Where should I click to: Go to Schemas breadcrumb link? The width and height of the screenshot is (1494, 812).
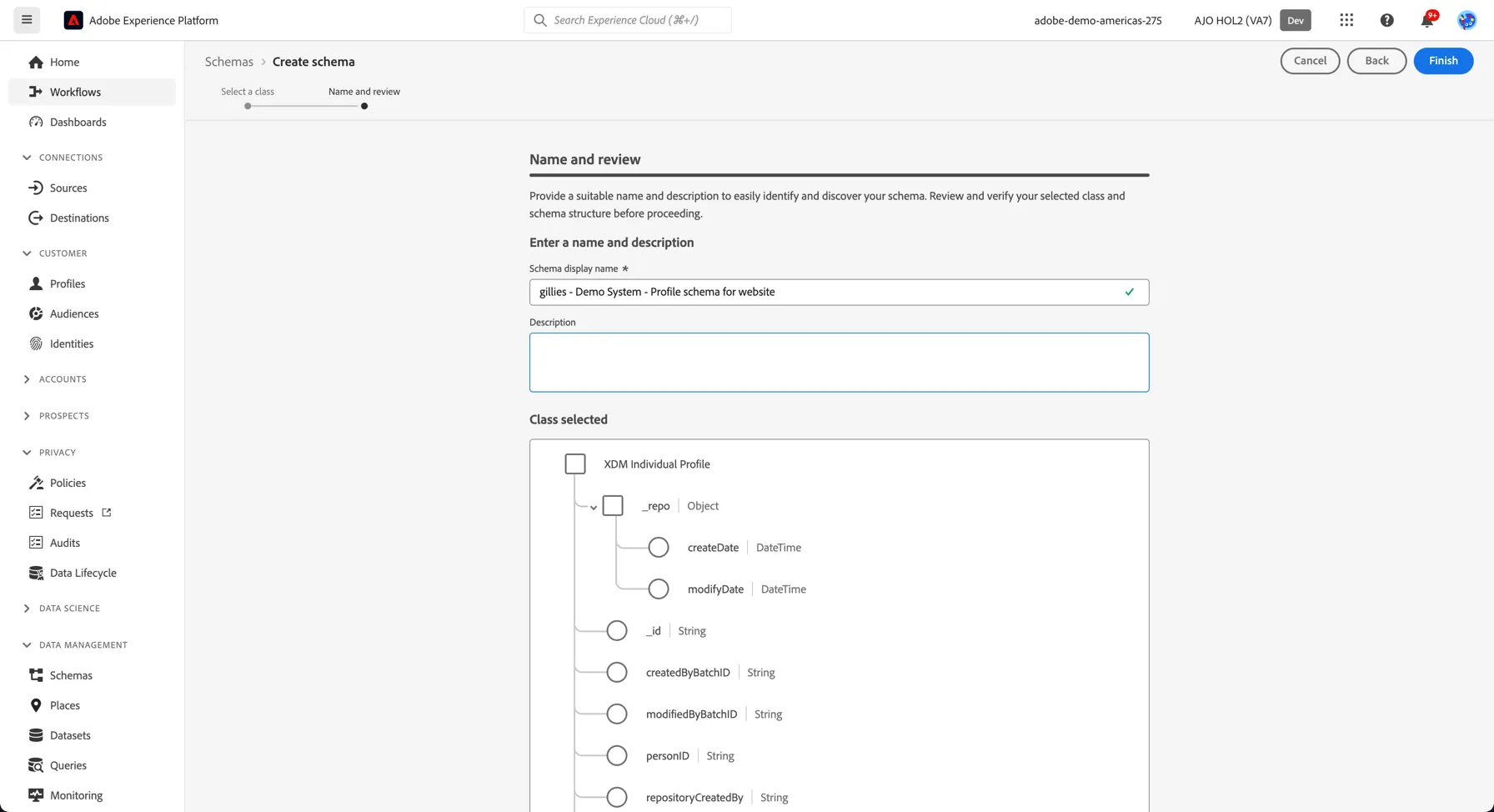229,62
